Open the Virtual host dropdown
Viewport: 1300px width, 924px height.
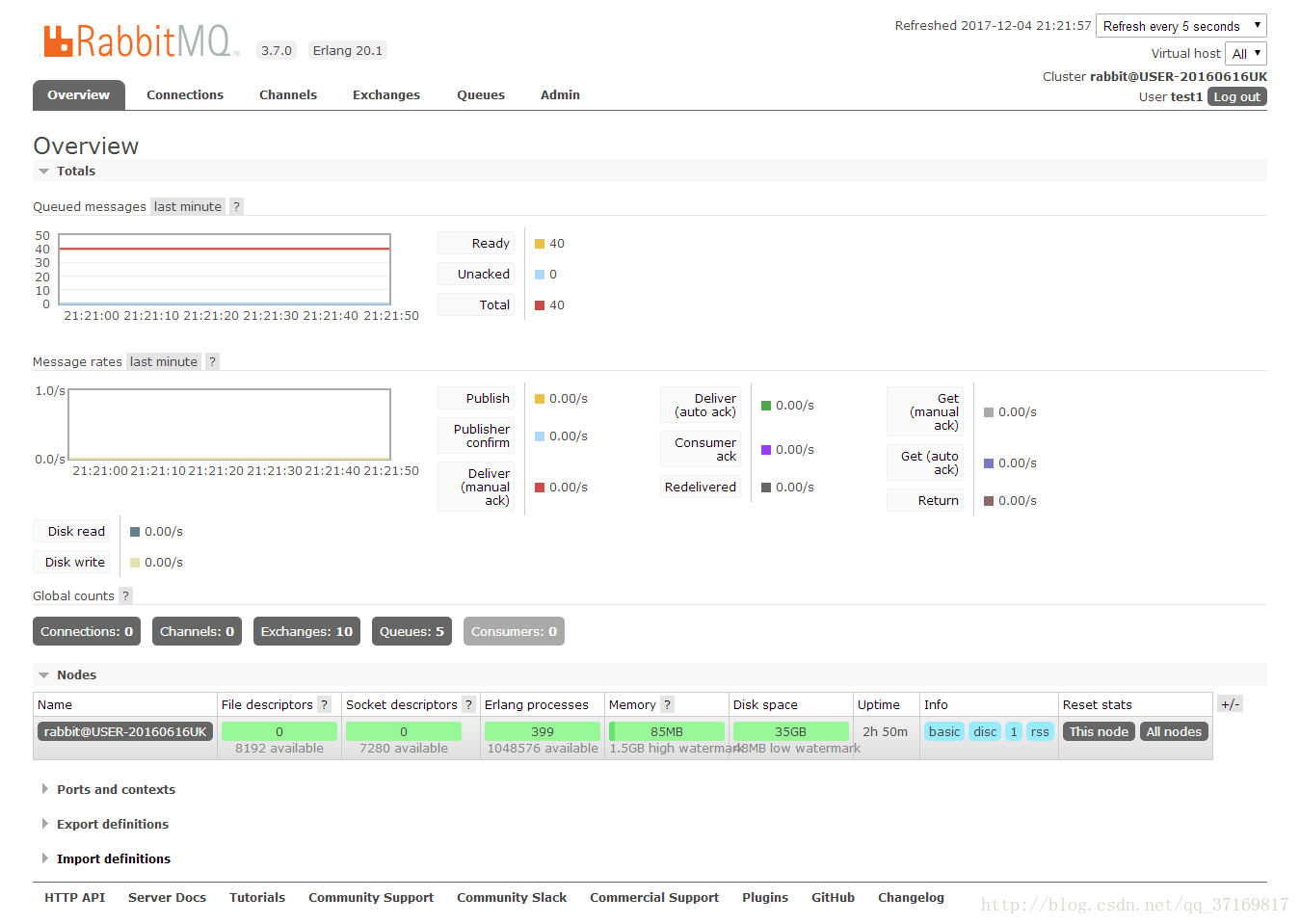(1246, 54)
